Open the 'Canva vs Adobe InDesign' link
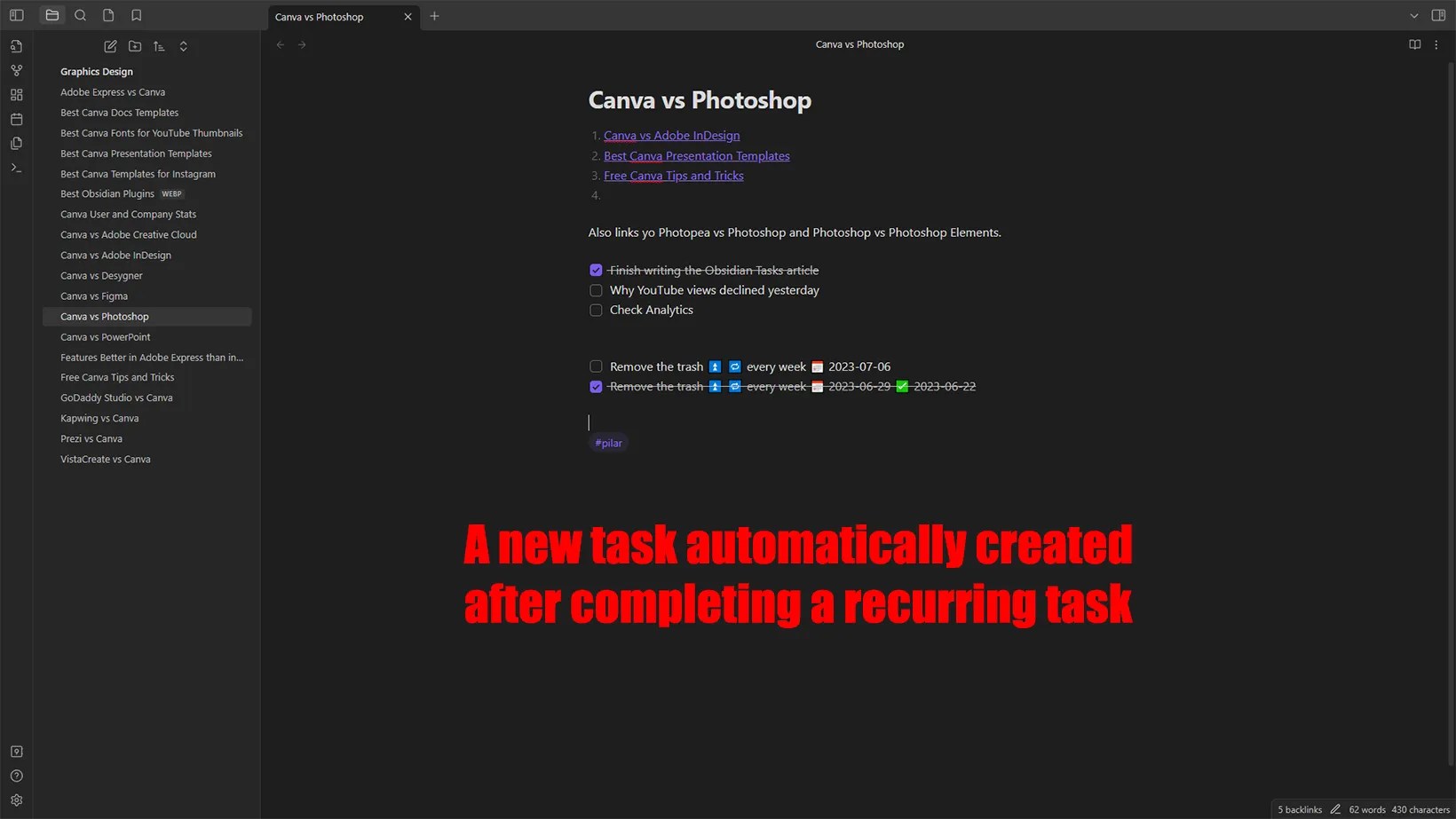This screenshot has height=819, width=1456. 671,135
